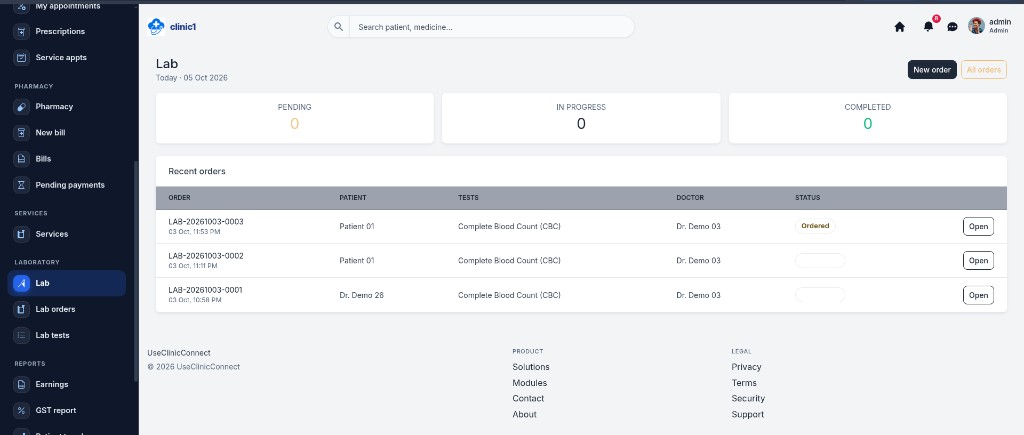Image resolution: width=1024 pixels, height=435 pixels.
Task: Click the About footer link
Action: point(524,414)
